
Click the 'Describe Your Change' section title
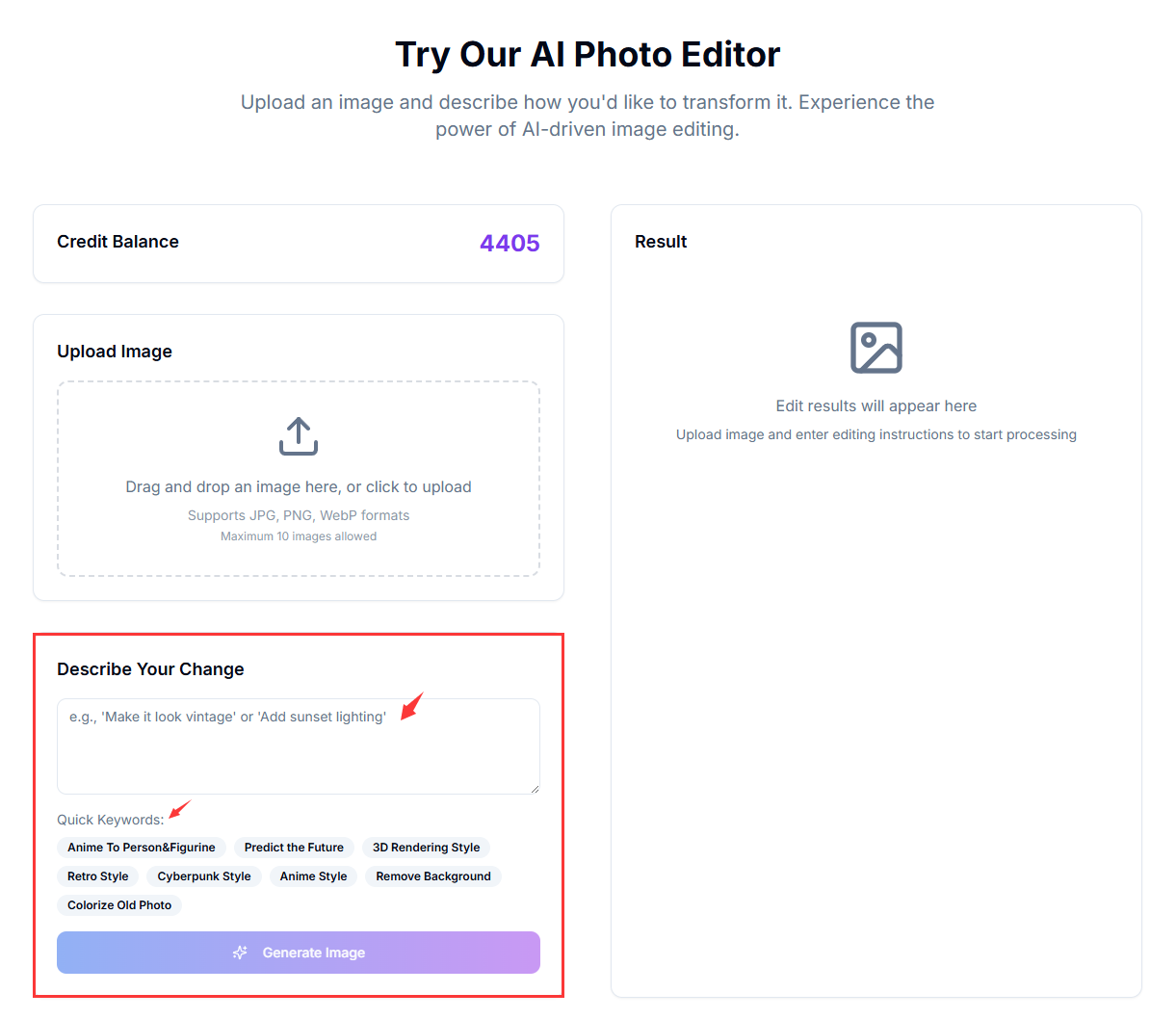150,669
